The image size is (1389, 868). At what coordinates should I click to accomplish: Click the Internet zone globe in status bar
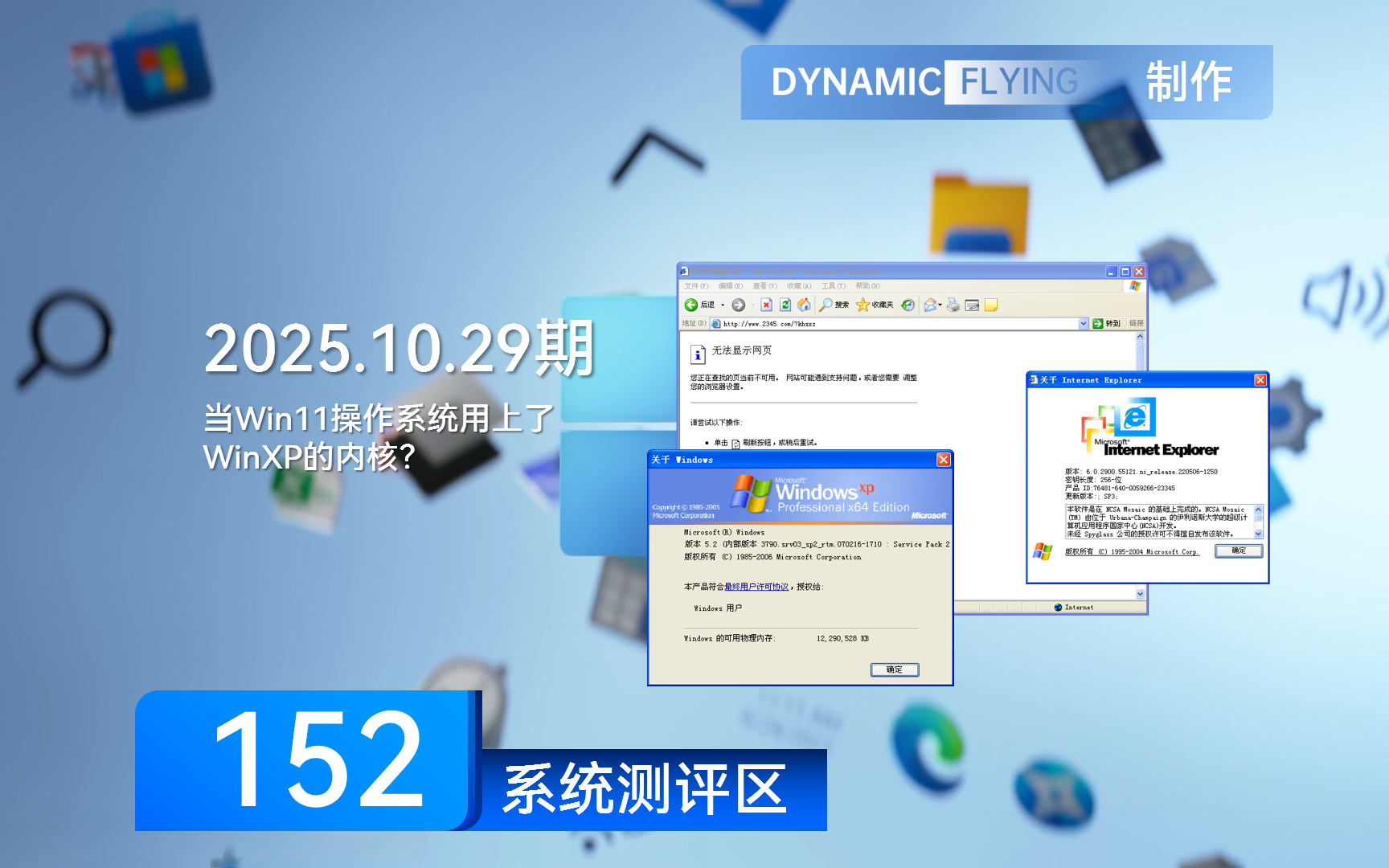pos(1058,608)
